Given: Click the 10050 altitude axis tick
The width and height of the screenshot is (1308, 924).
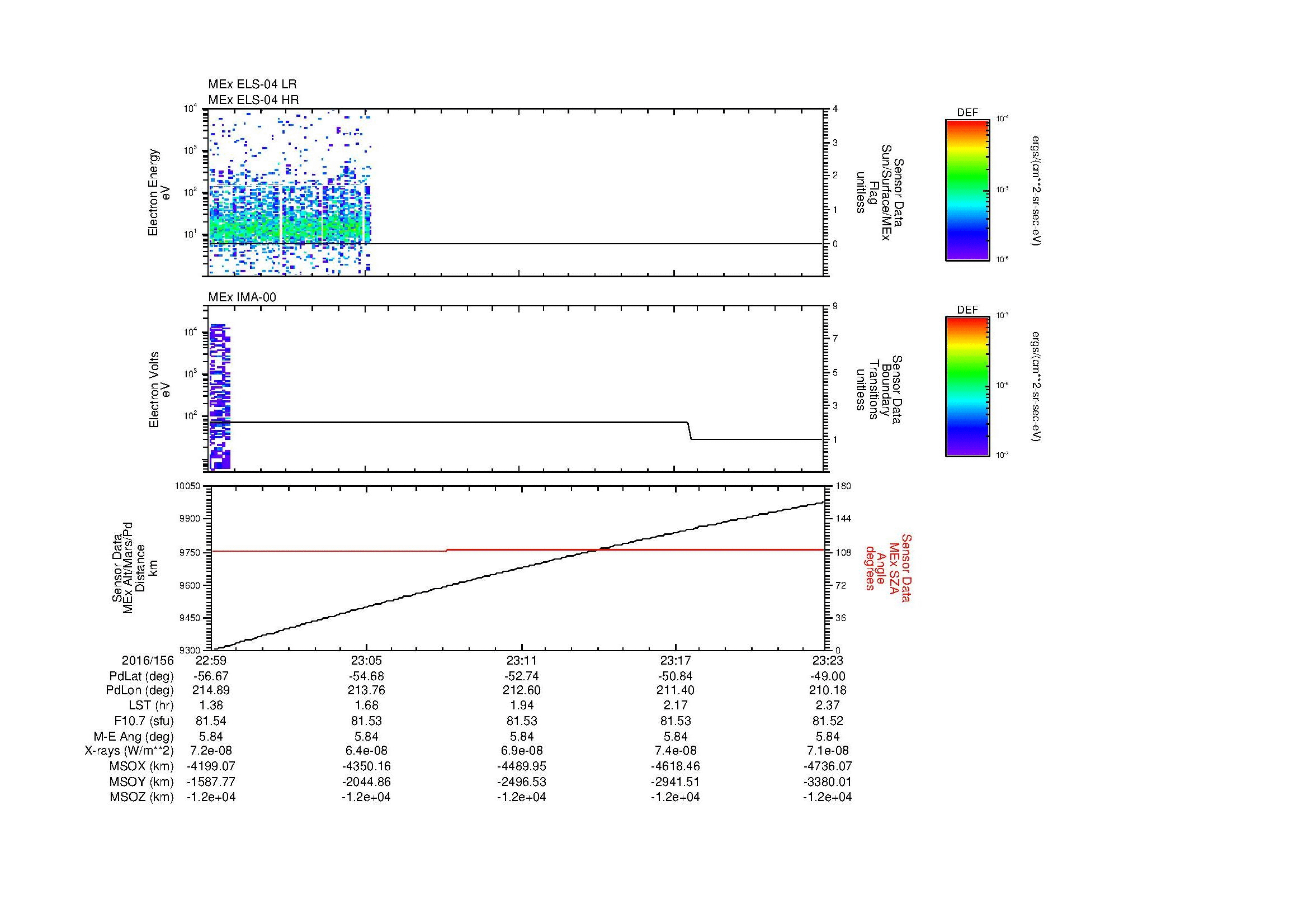Looking at the screenshot, I should [x=187, y=486].
